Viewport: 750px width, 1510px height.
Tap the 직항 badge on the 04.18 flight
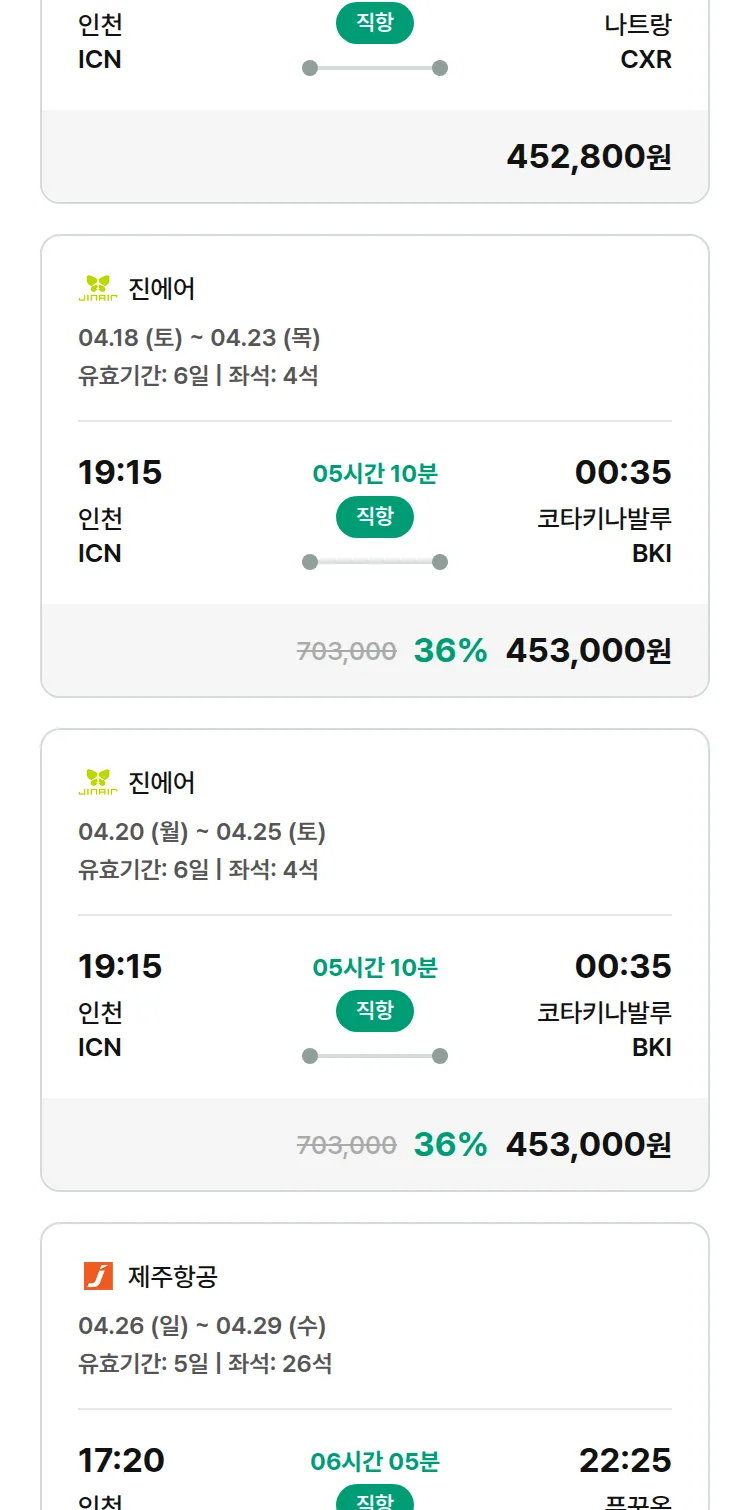tap(375, 517)
